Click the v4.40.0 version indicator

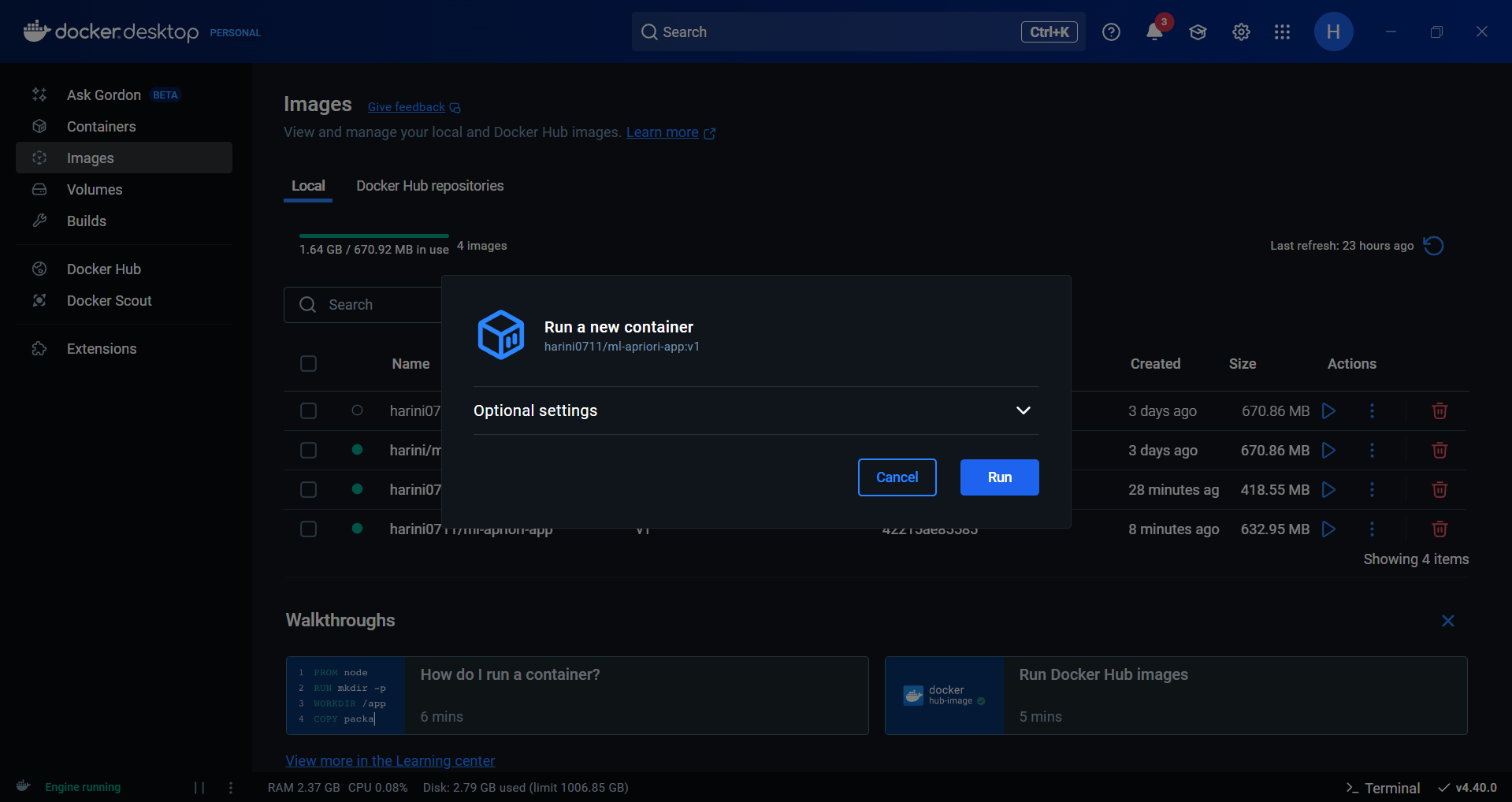(1468, 788)
